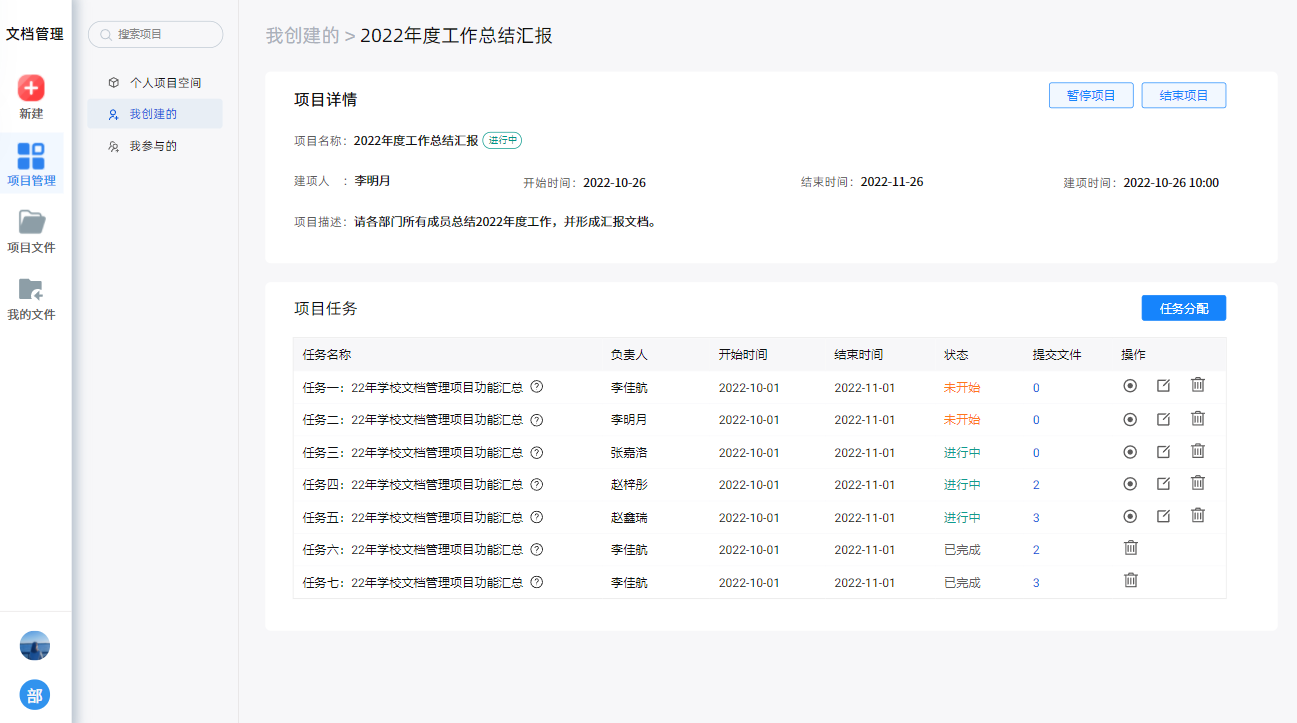1297x723 pixels.
Task: Click the edit icon for 任务一
Action: coord(1163,386)
